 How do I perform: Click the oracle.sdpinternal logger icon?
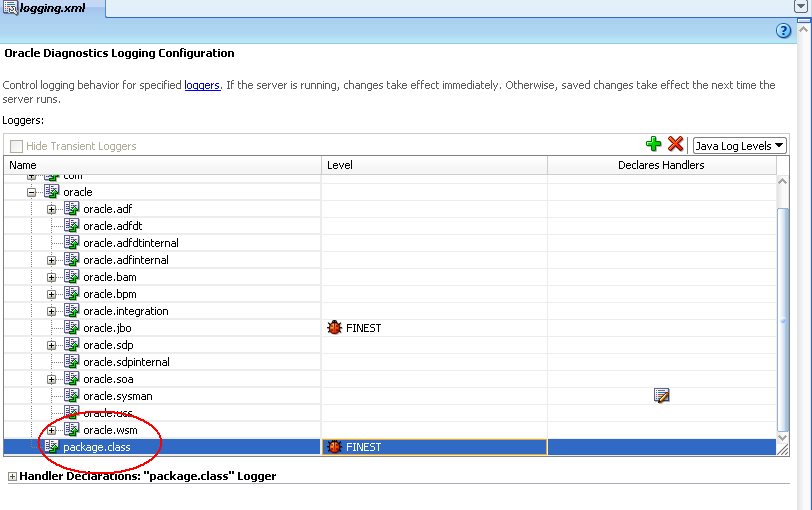(71, 361)
